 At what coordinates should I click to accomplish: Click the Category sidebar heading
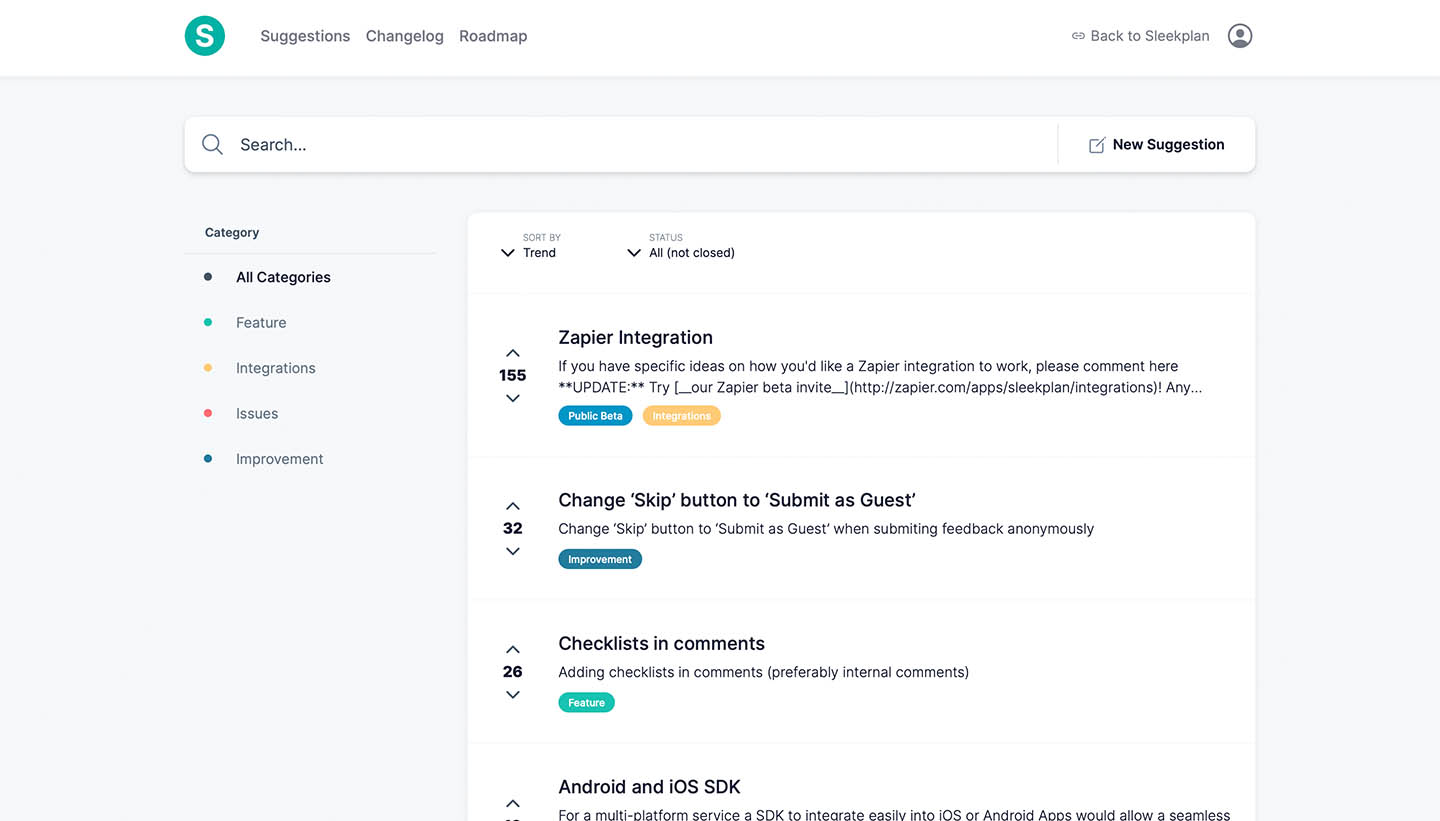click(x=232, y=233)
